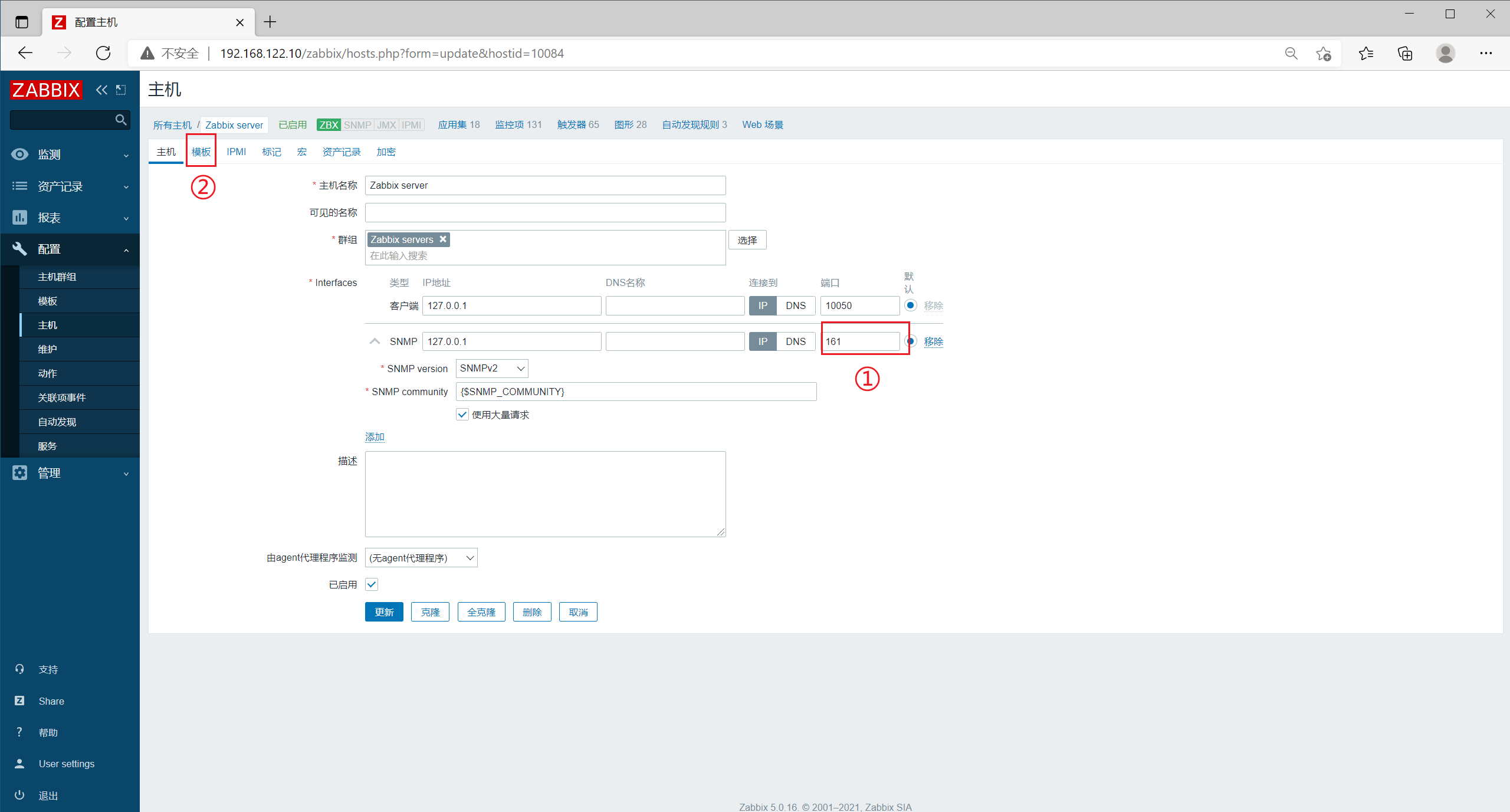Click the power icon for 退出
This screenshot has height=812, width=1510.
(x=19, y=795)
